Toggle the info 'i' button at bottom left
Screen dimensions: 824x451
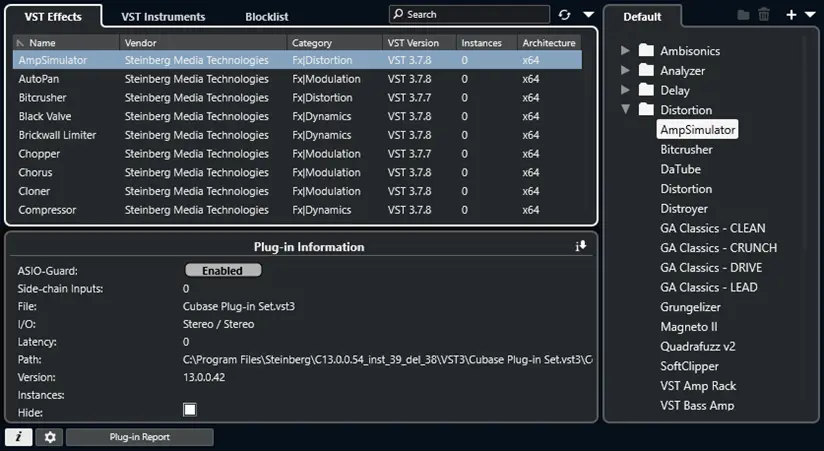click(18, 437)
